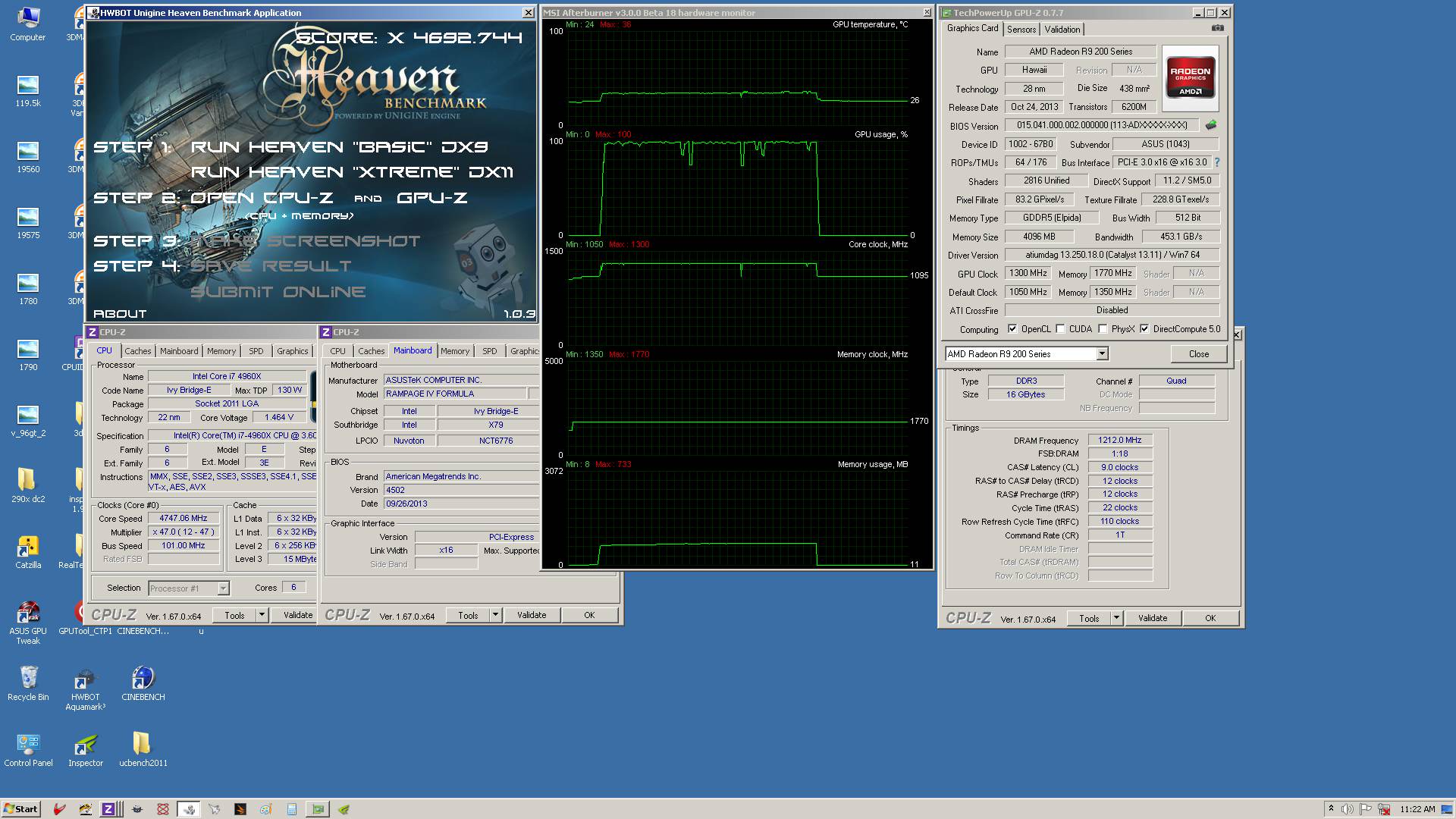Click Validate in the CPU-Z Mainboard window
The width and height of the screenshot is (1456, 819).
(532, 615)
